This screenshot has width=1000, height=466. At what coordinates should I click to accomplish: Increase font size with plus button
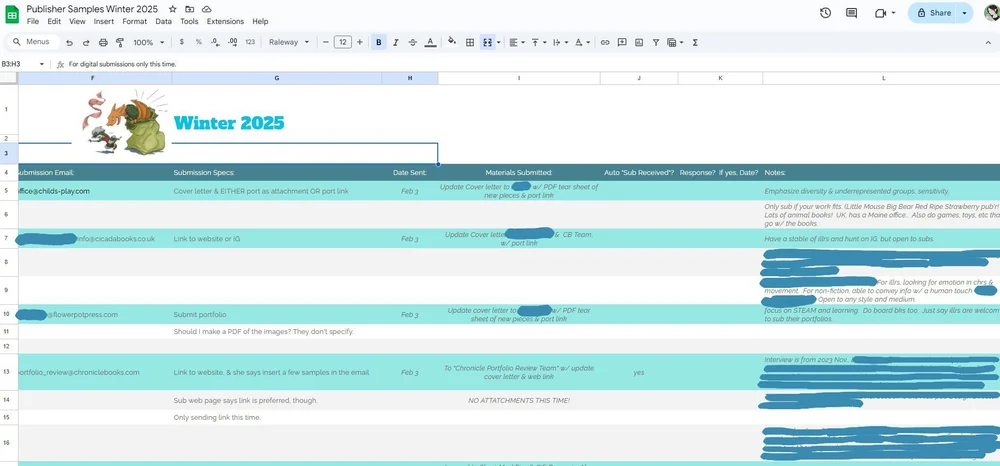pyautogui.click(x=360, y=42)
